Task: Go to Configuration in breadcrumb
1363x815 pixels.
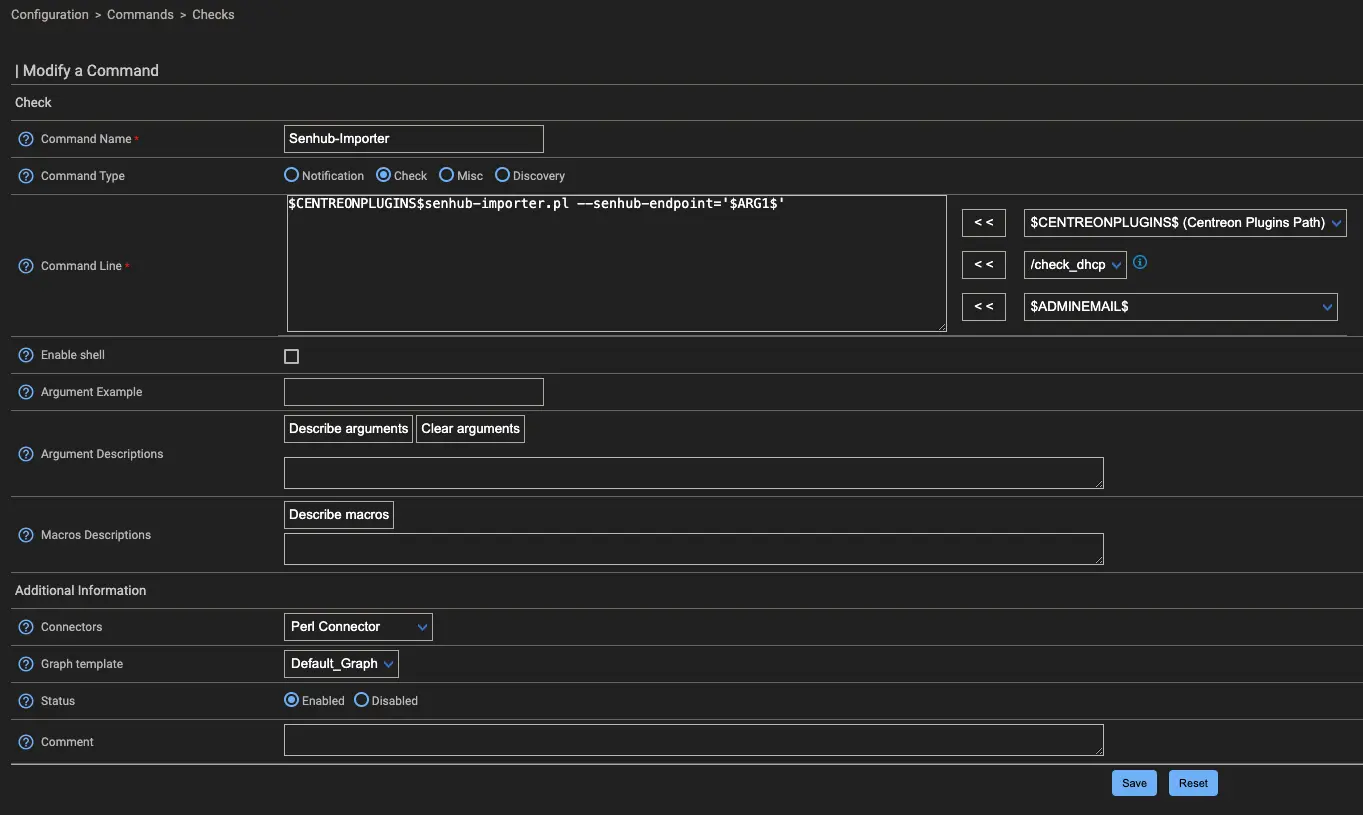Action: pyautogui.click(x=50, y=15)
